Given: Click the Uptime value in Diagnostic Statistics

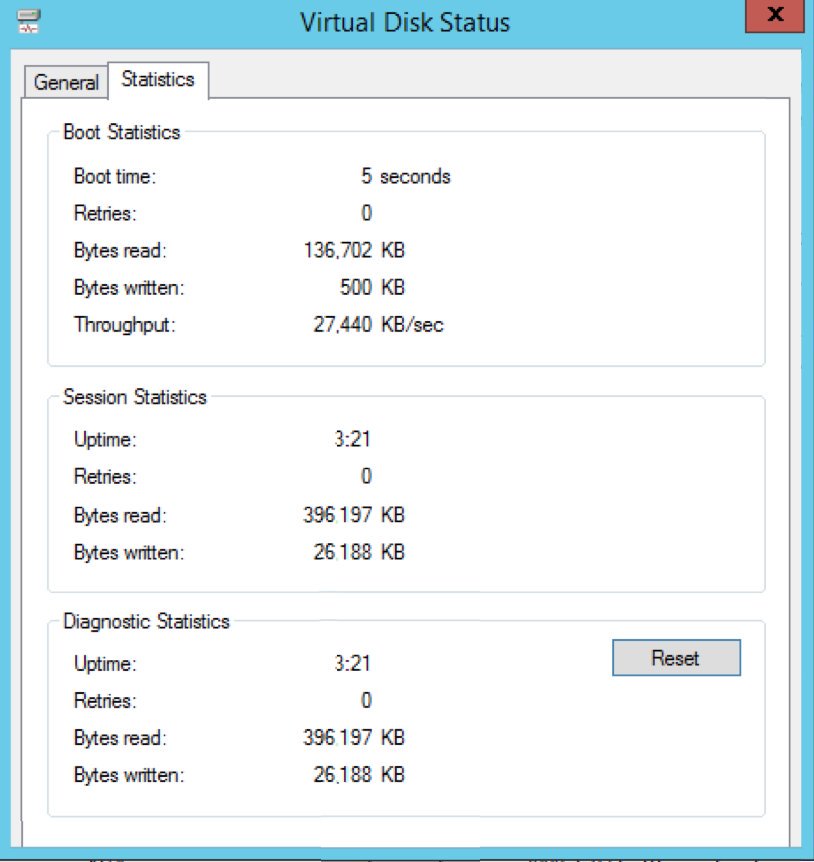Looking at the screenshot, I should 352,663.
